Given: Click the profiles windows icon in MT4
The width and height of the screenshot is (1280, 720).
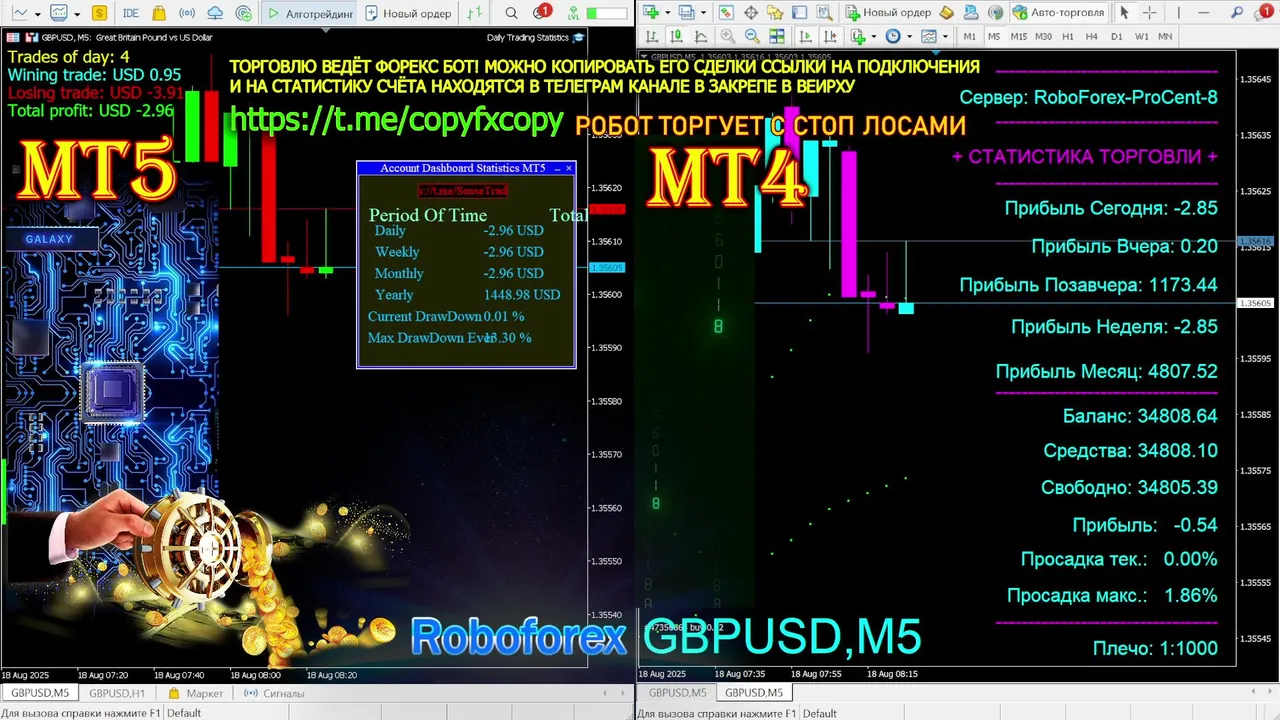Looking at the screenshot, I should point(686,13).
